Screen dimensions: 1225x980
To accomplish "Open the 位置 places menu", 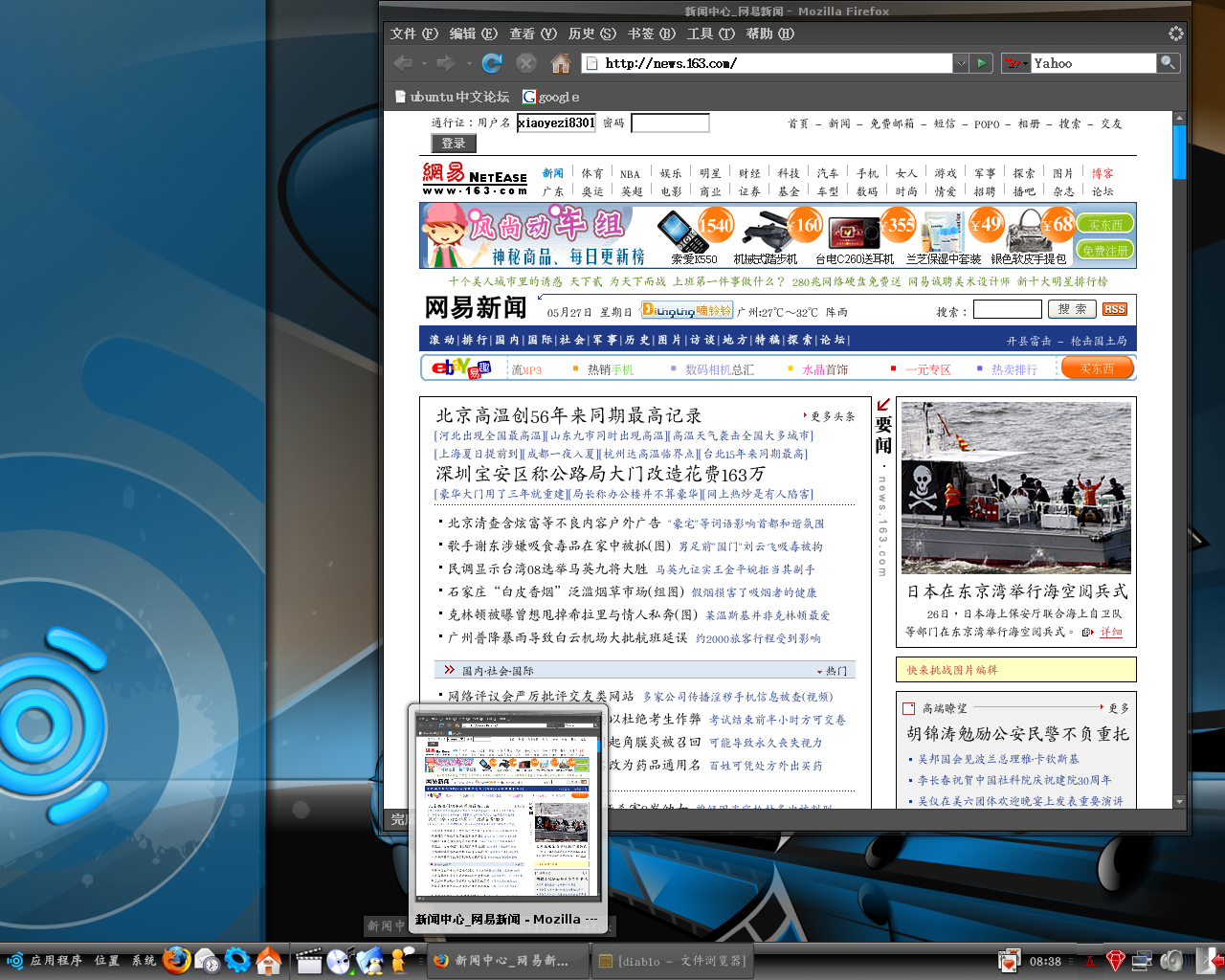I will pos(107,961).
